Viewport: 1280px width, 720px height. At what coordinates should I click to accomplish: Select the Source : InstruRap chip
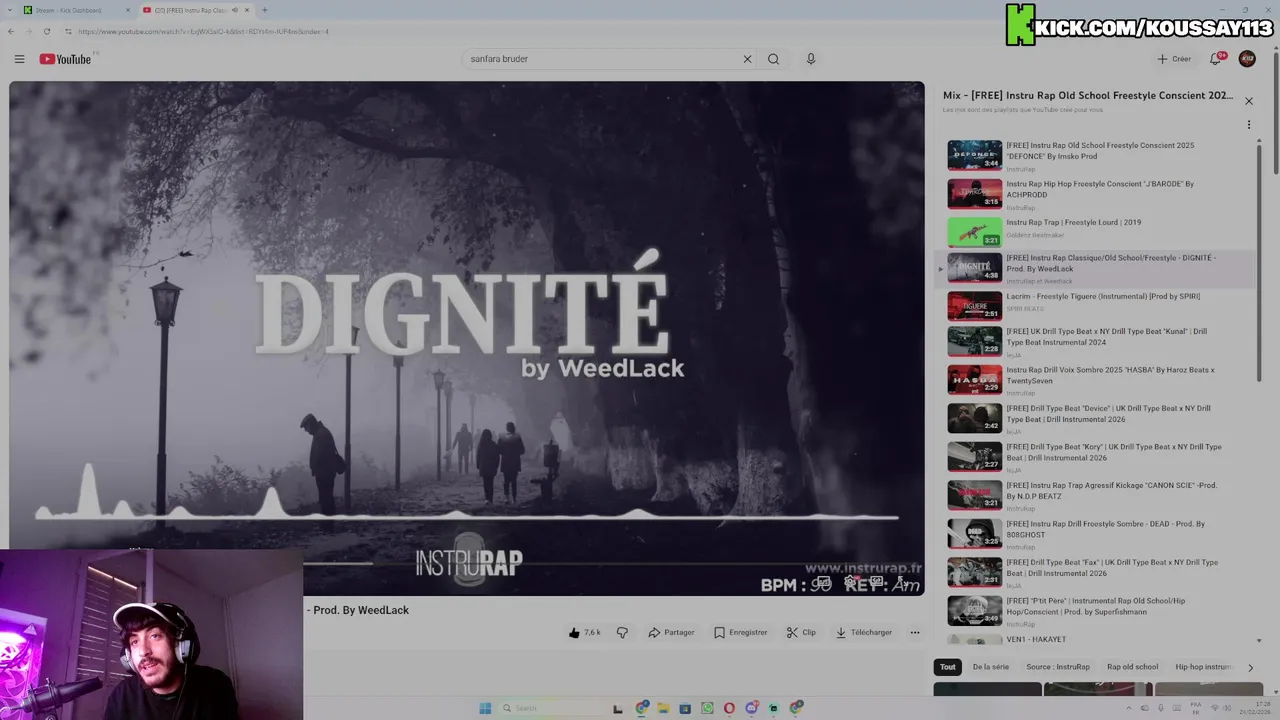tap(1058, 667)
